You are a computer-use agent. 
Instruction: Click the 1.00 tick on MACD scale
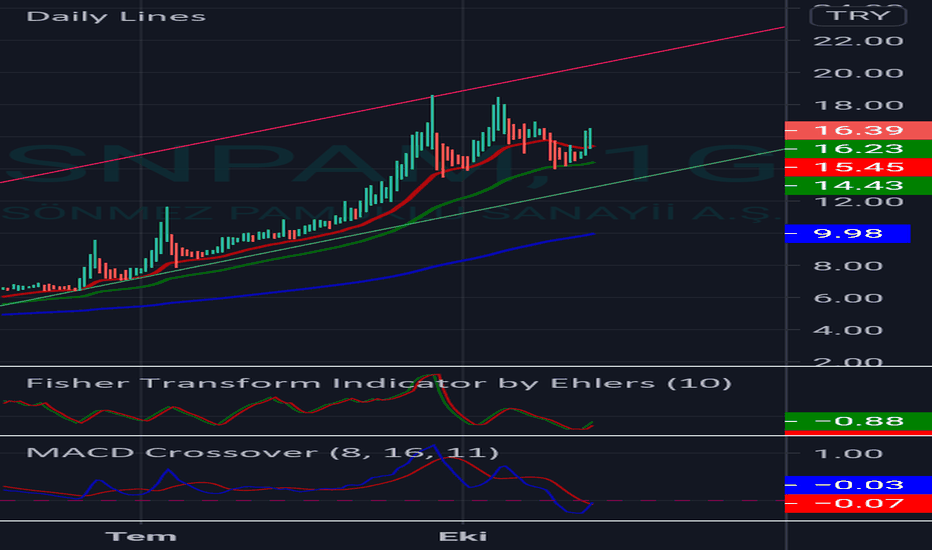coord(848,454)
